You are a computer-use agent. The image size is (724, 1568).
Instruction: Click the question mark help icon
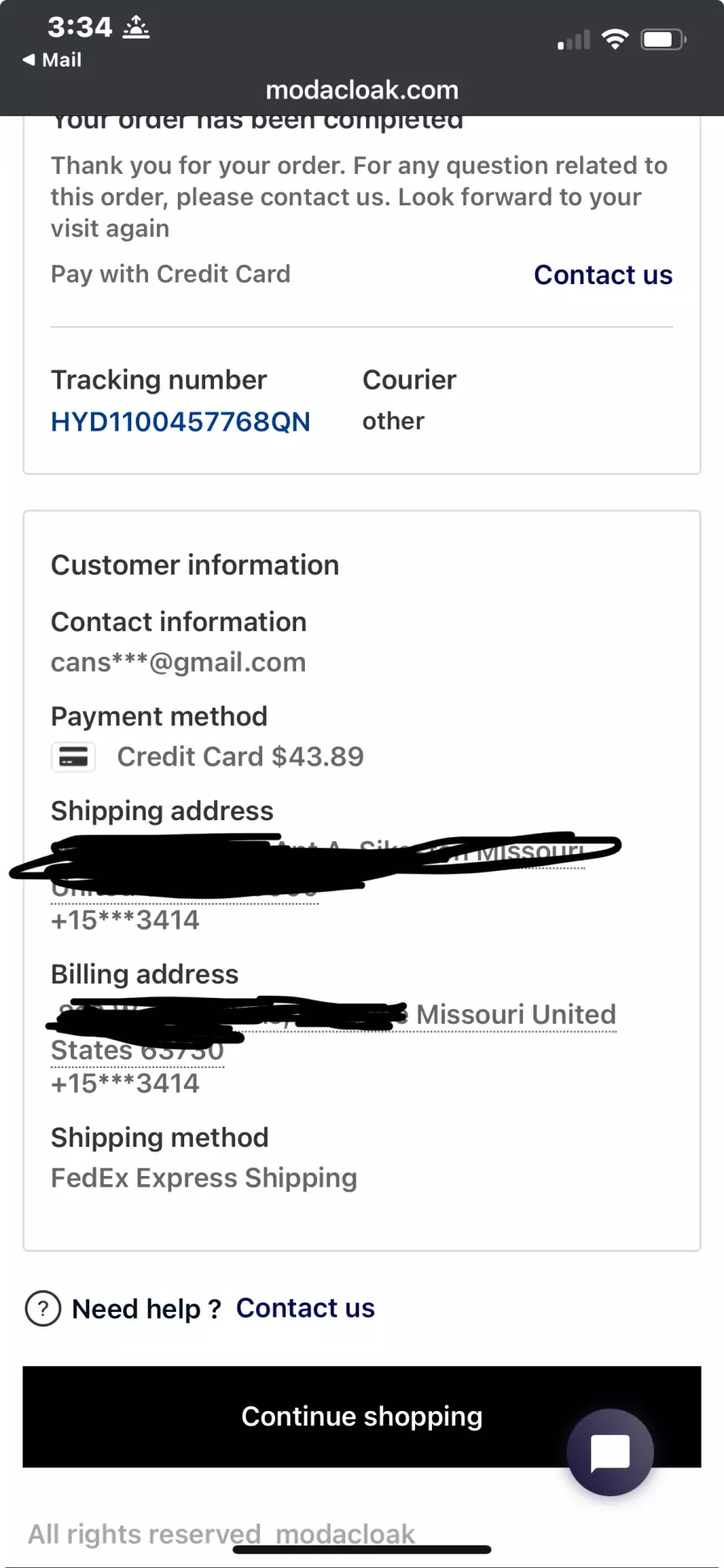[43, 1309]
